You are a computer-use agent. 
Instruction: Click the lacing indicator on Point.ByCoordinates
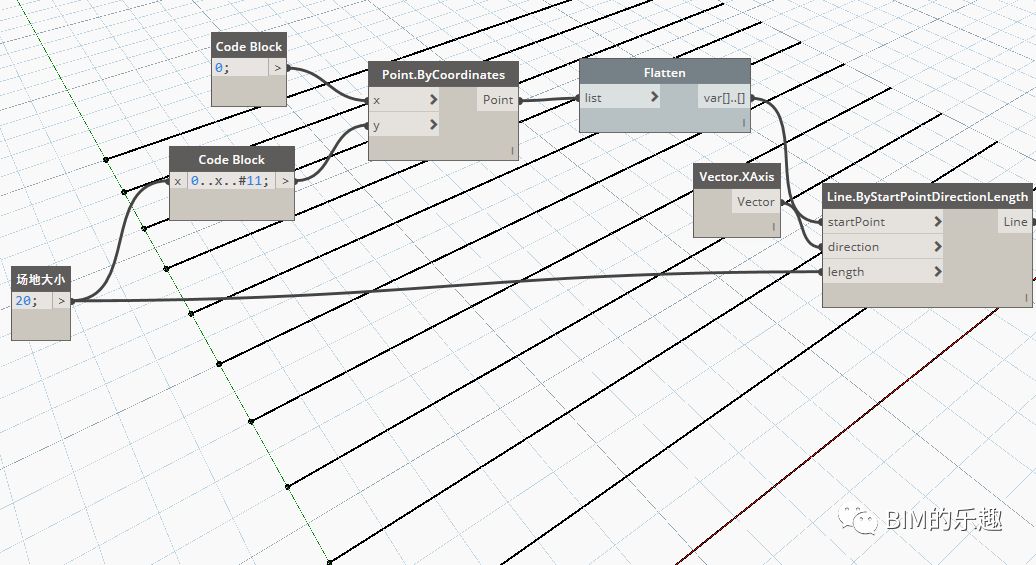pos(512,151)
